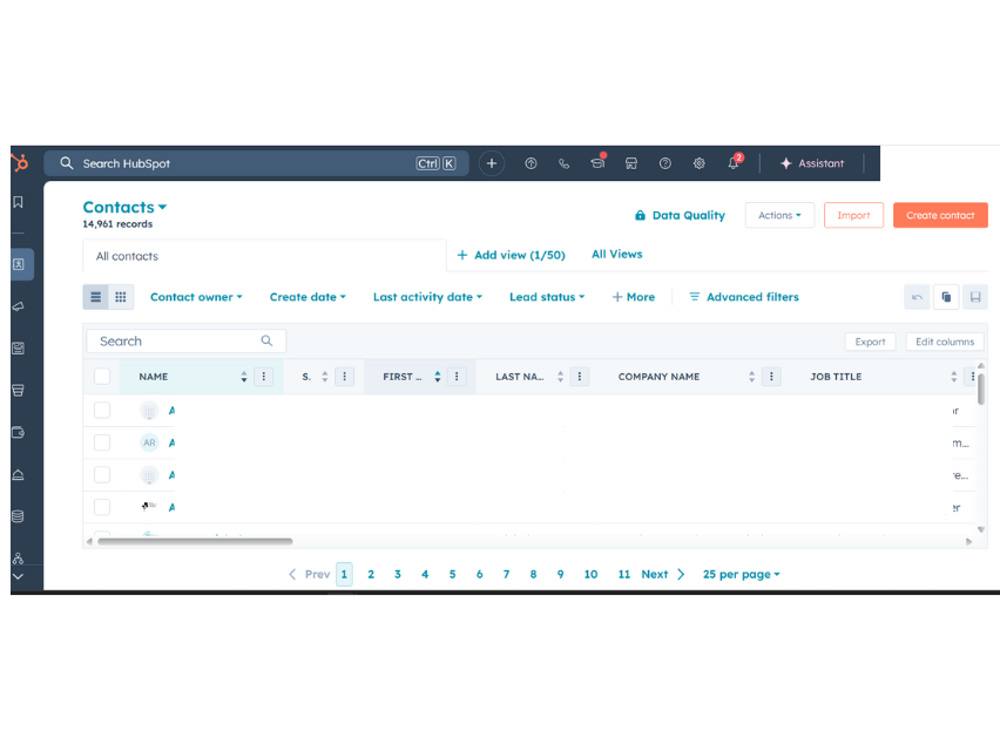
Task: Open the Last activity date filter
Action: click(427, 297)
